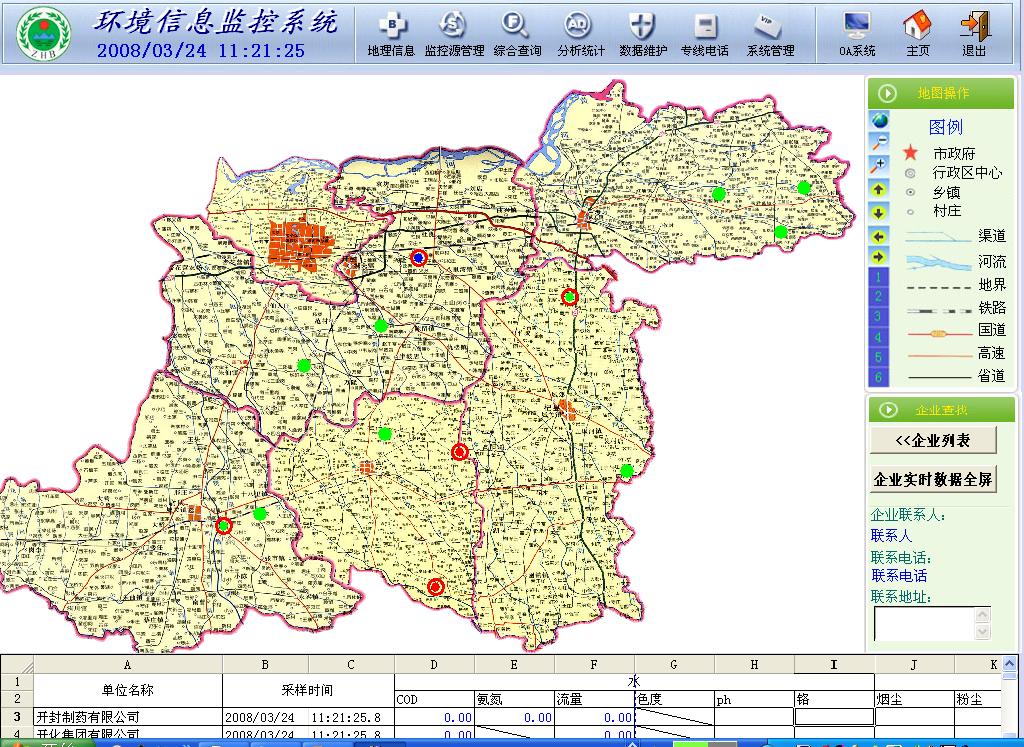The height and width of the screenshot is (747, 1024).
Task: Click the <<企业列表 button
Action: [x=933, y=441]
